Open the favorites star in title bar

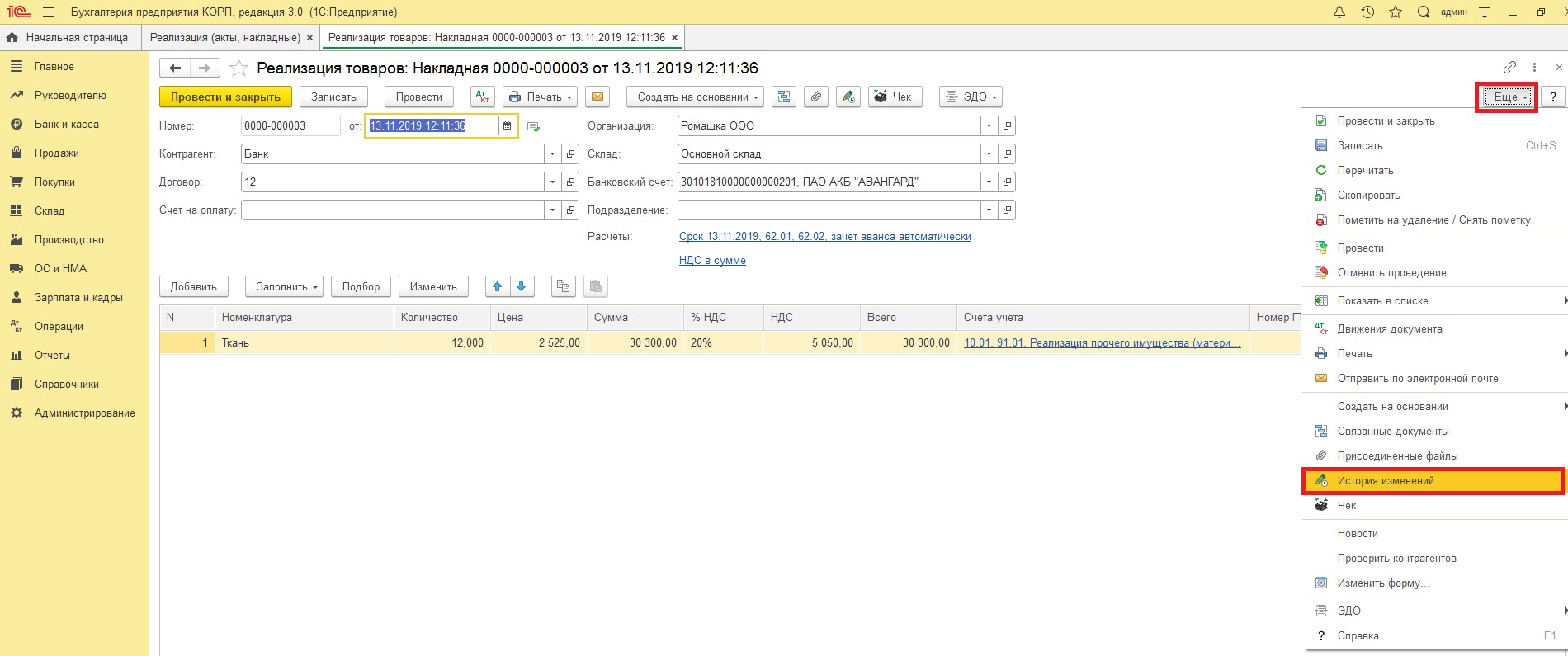(x=1396, y=12)
